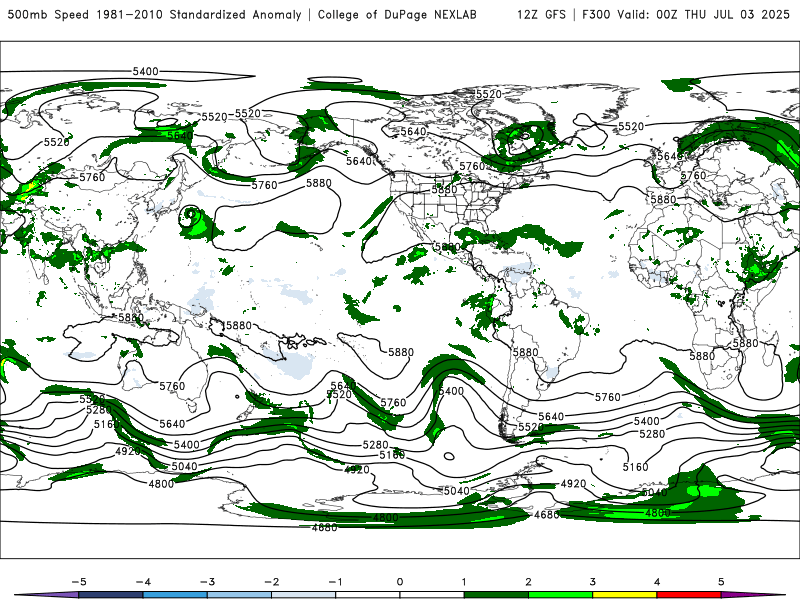Pick the blue -4 to -3 legend color
The image size is (800, 600).
pyautogui.click(x=175, y=595)
